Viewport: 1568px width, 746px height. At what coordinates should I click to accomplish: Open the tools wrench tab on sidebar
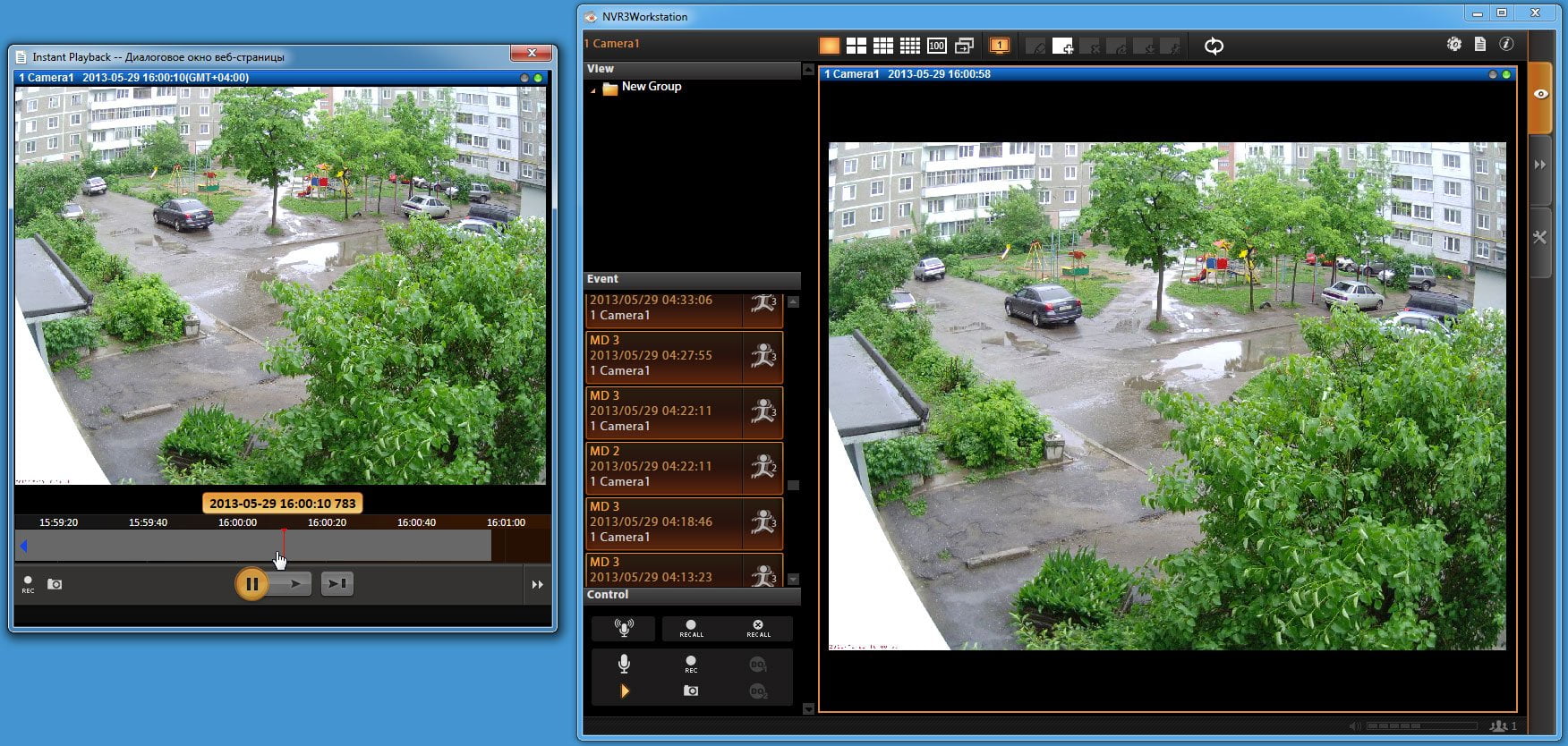[1540, 238]
